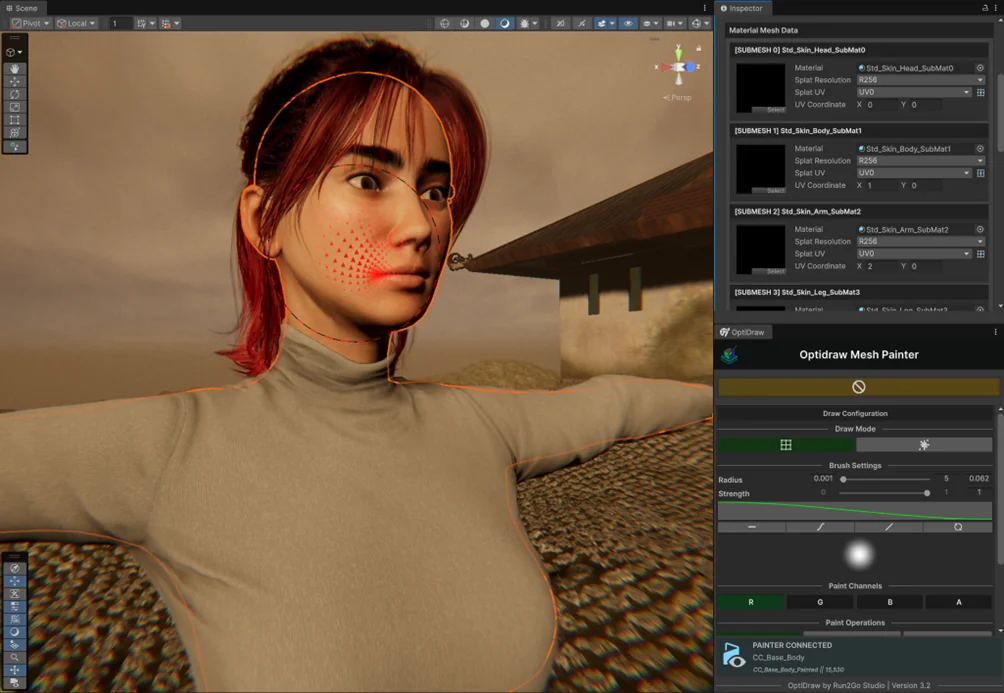Click the object picker for Std_Skin_Head_SubMat0
Image resolution: width=1004 pixels, height=693 pixels.
point(980,68)
